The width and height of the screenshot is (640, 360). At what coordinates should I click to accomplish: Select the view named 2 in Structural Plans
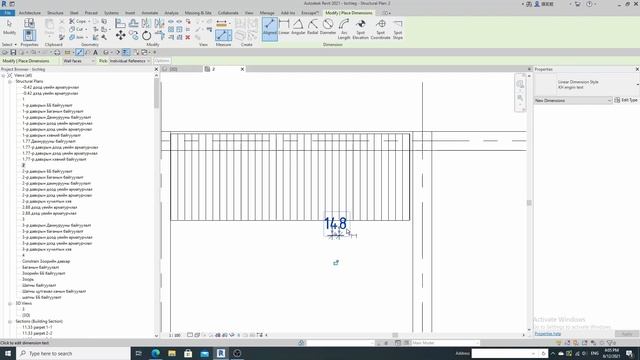23,165
